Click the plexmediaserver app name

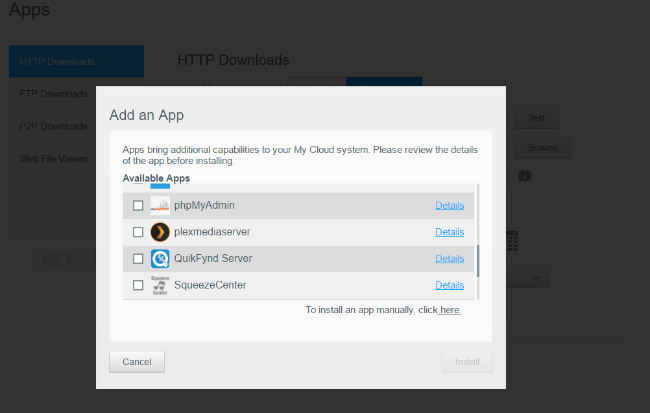(212, 232)
